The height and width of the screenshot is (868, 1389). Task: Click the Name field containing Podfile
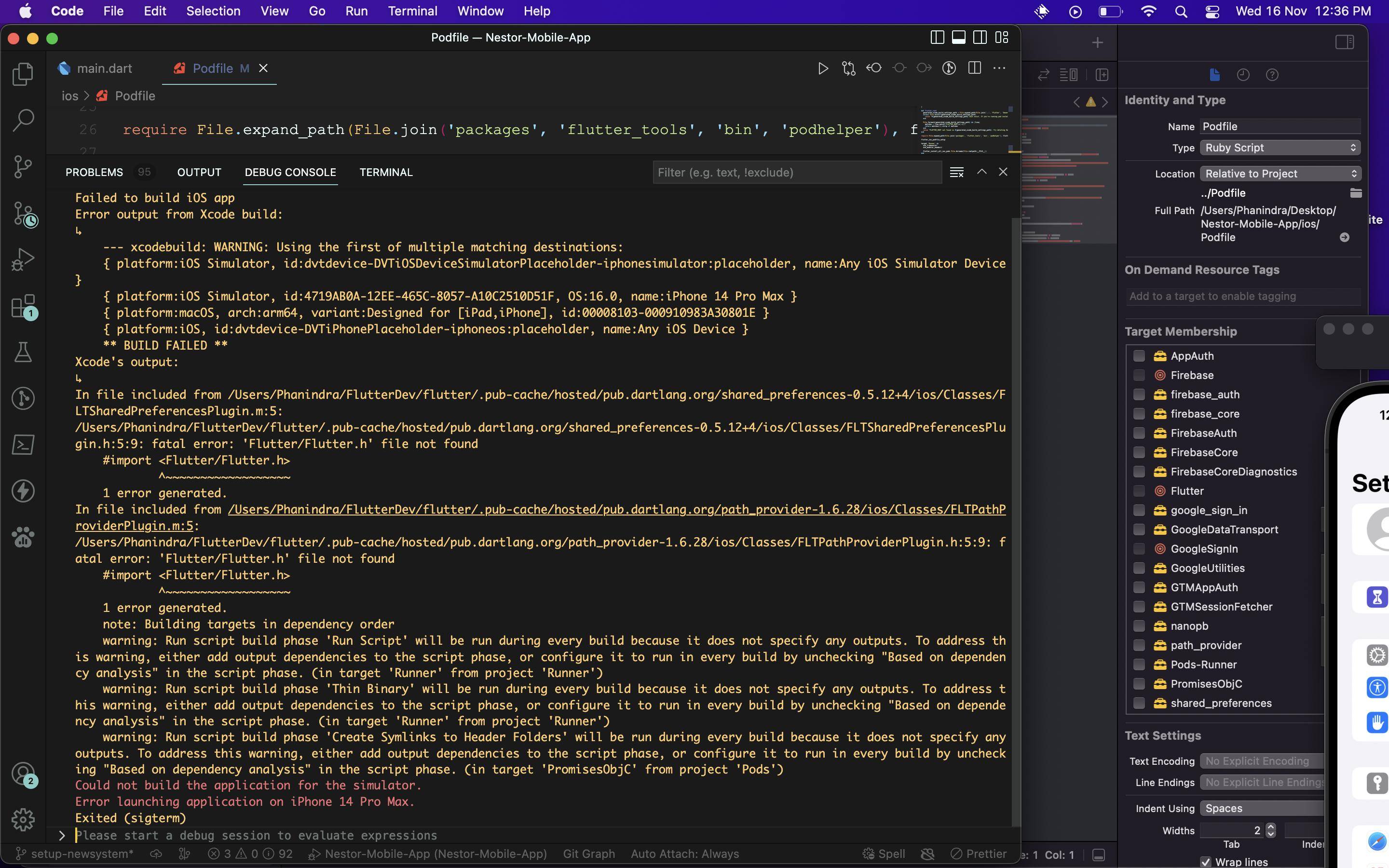[x=1280, y=126]
